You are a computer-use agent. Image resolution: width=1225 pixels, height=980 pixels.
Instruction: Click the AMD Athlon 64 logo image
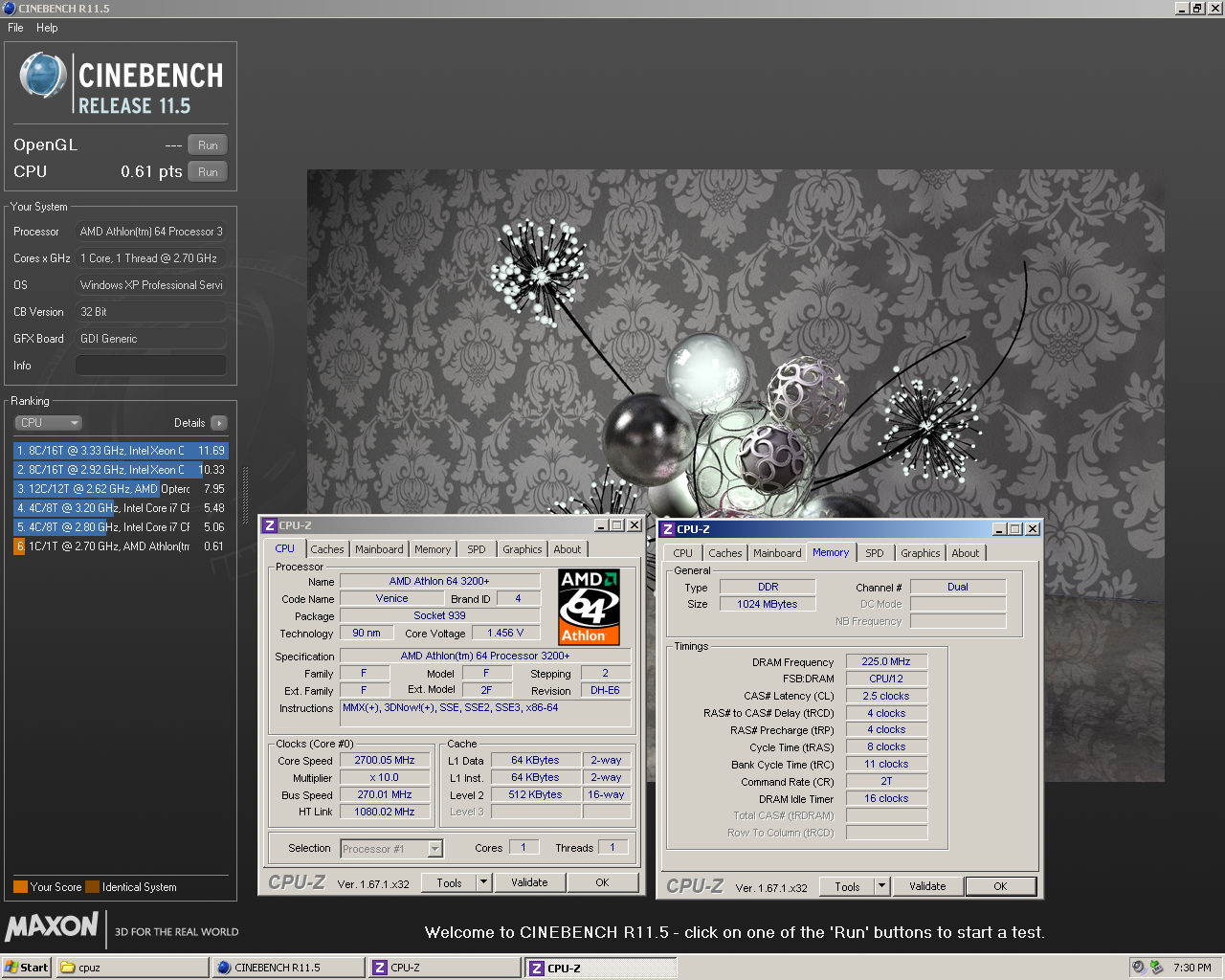tap(590, 607)
